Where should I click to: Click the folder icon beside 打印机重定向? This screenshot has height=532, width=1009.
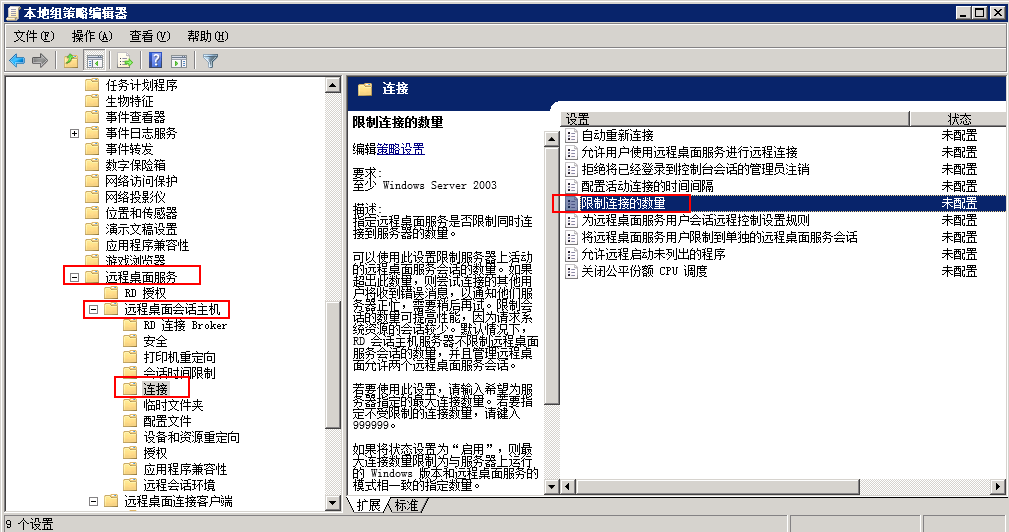point(131,357)
